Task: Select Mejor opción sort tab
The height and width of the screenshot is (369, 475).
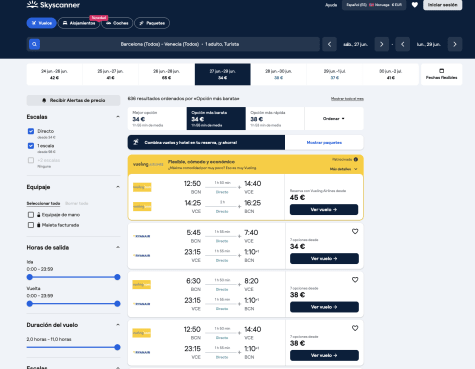Action: [157, 119]
